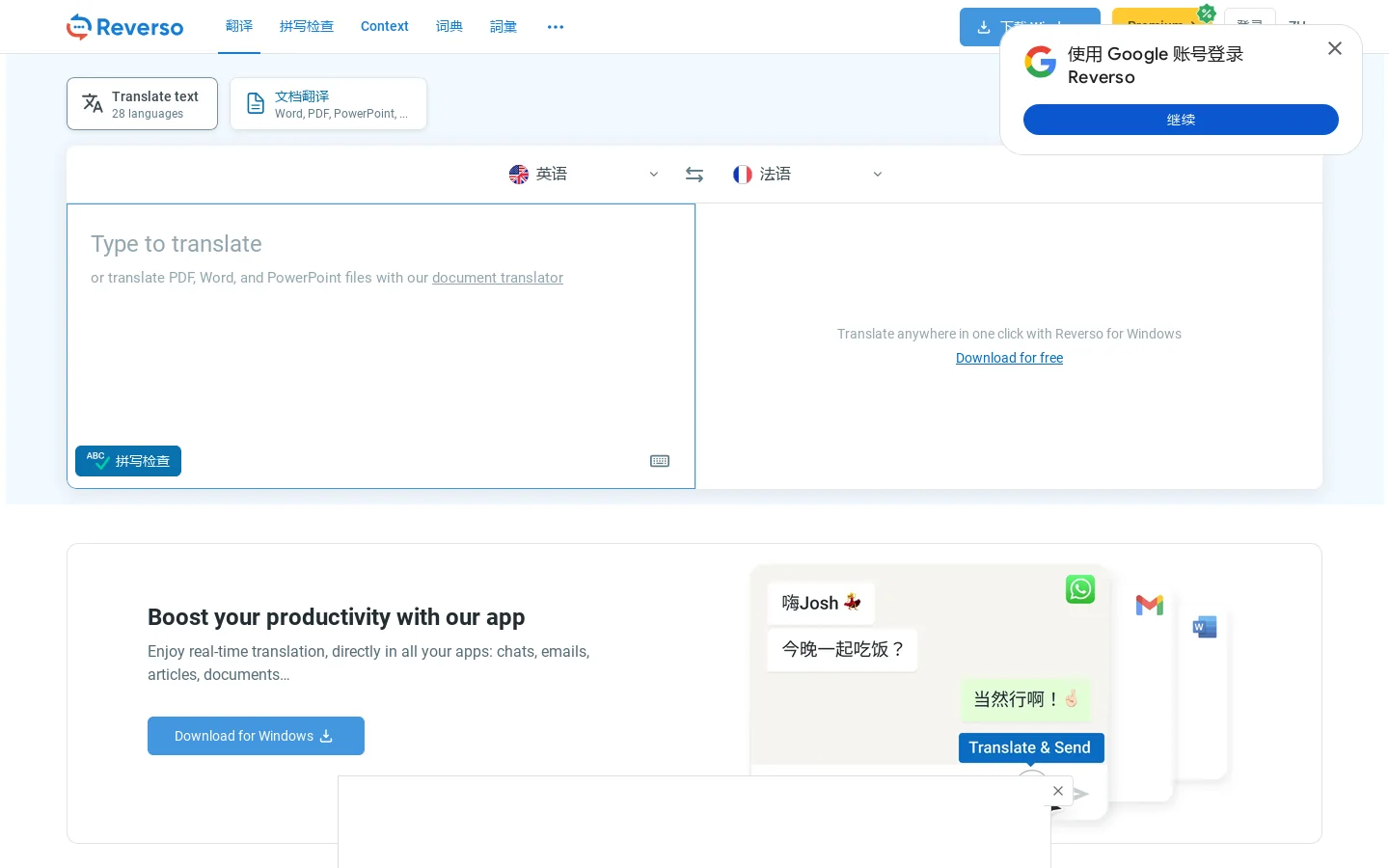Swap source and target languages
Image resolution: width=1389 pixels, height=868 pixels.
(x=694, y=175)
